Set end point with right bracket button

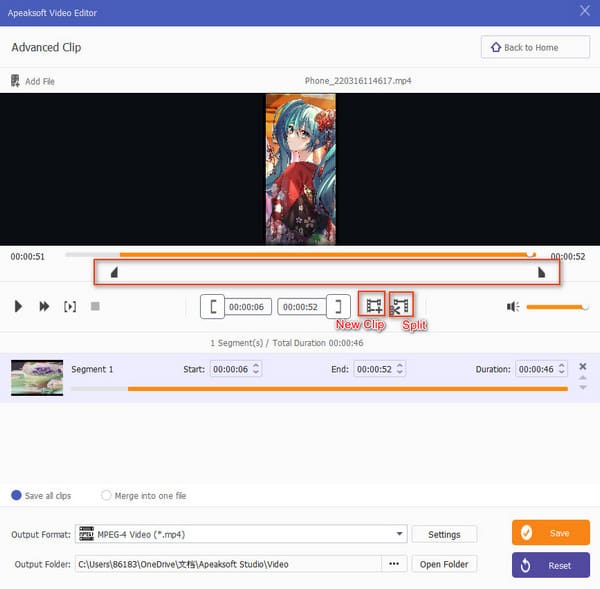pyautogui.click(x=338, y=307)
